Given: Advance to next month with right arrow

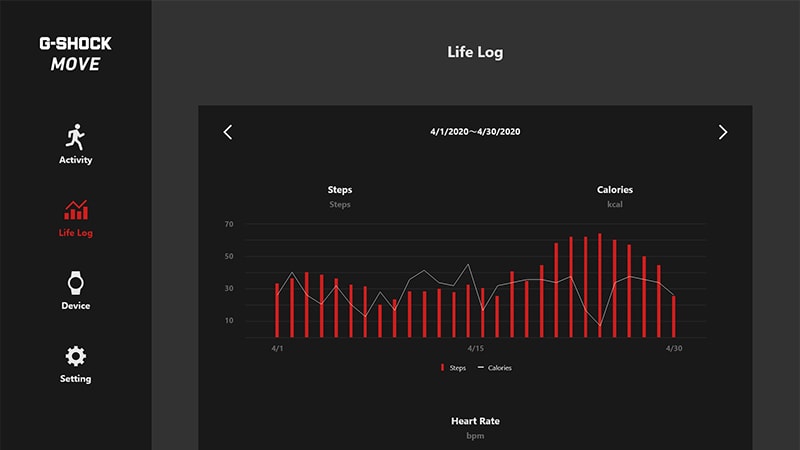Looking at the screenshot, I should 723,132.
